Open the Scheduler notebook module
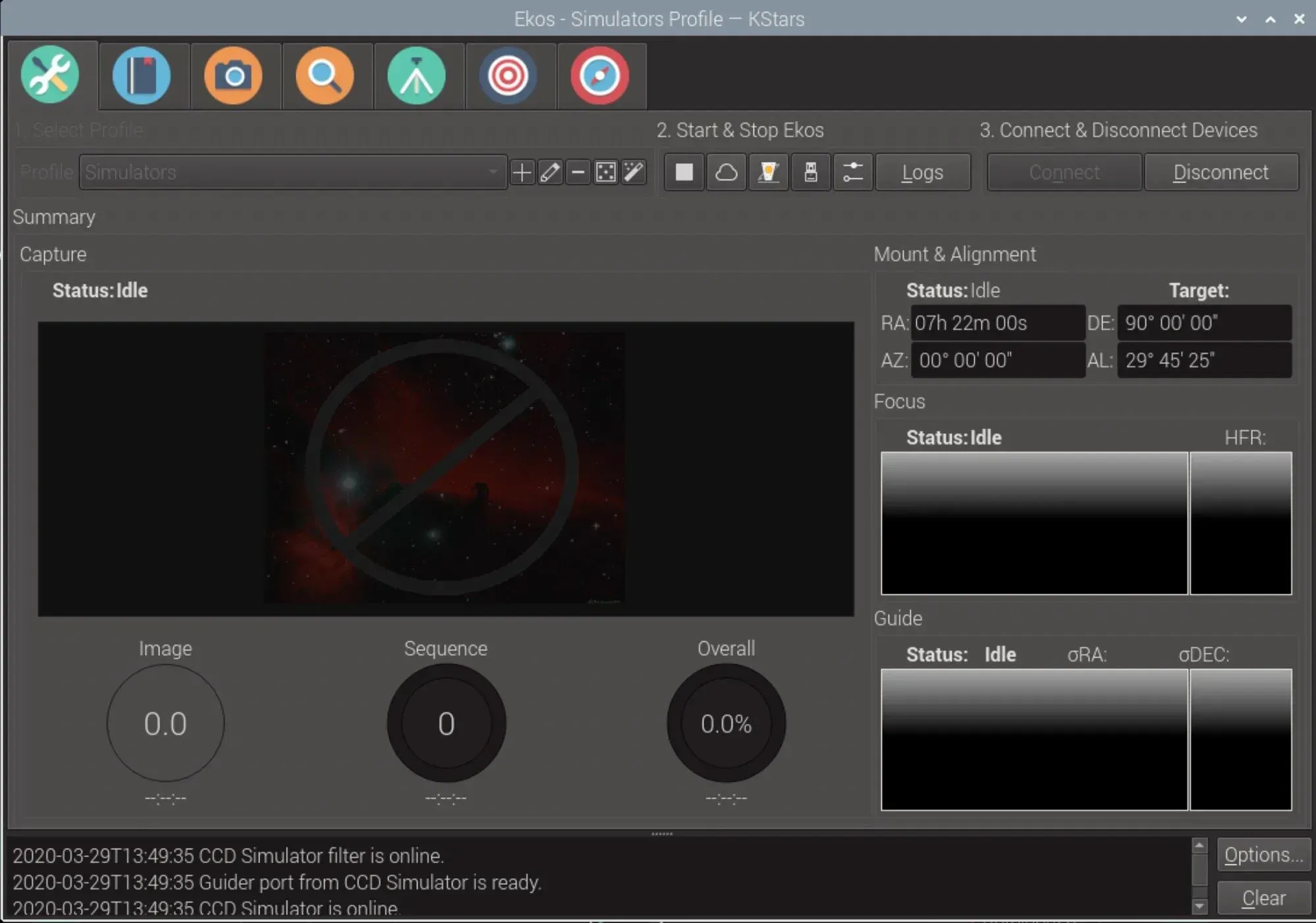 point(142,75)
